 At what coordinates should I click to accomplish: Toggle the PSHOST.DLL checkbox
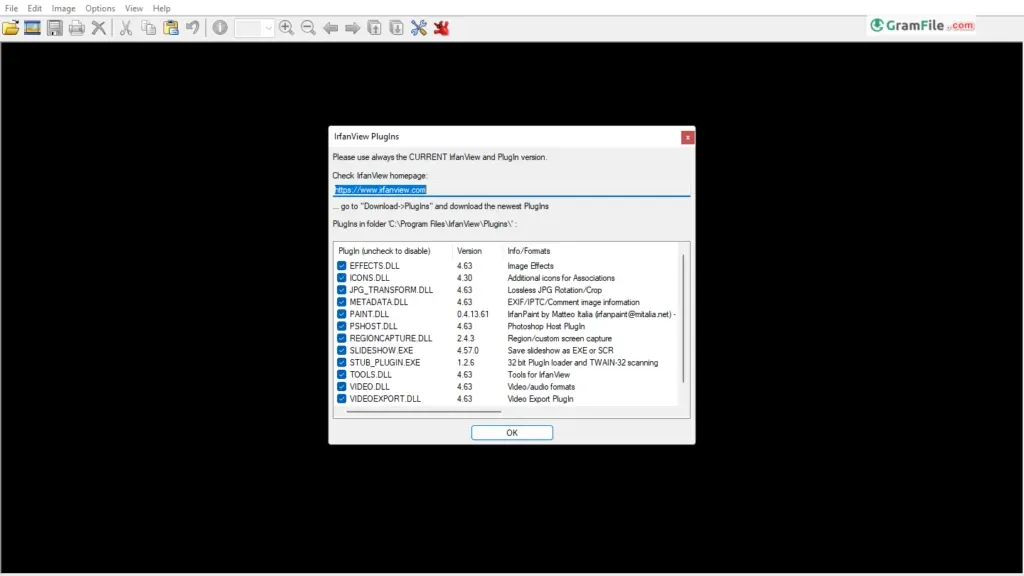pyautogui.click(x=342, y=326)
